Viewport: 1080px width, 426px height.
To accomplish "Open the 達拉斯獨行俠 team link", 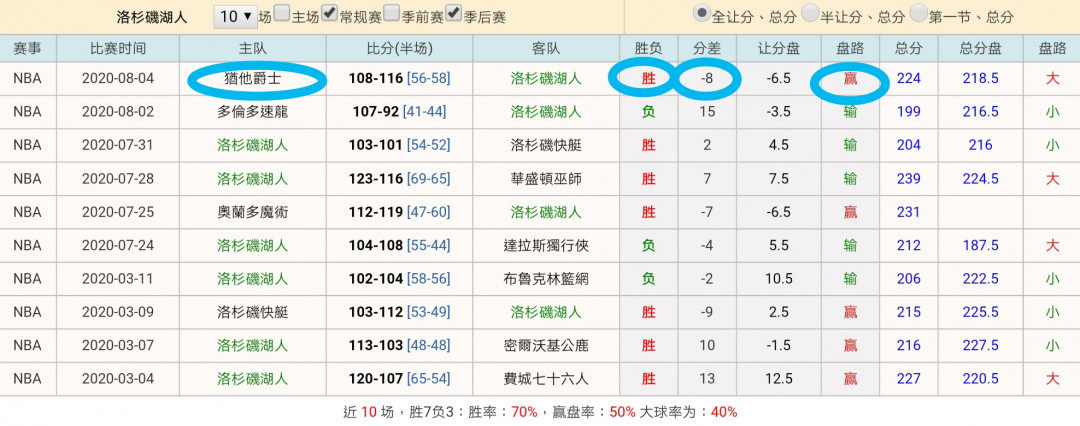I will (x=546, y=245).
